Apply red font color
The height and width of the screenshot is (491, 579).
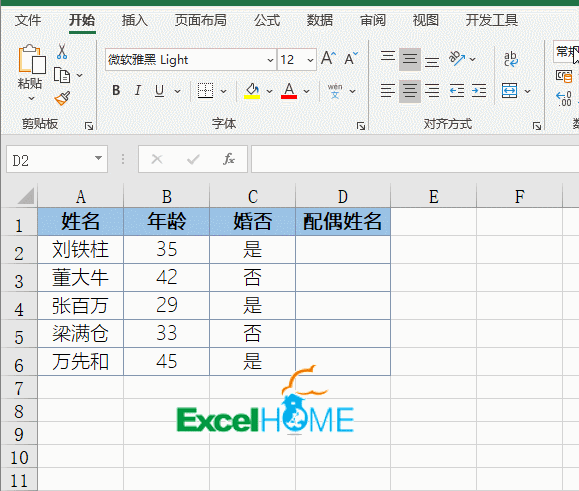pos(289,91)
